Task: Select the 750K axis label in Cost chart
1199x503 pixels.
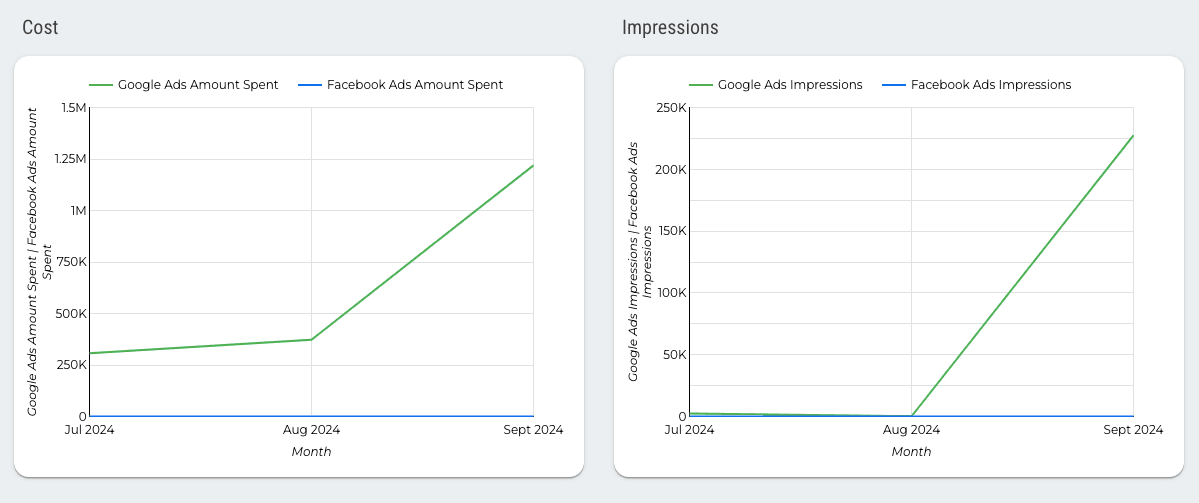Action: coord(72,262)
